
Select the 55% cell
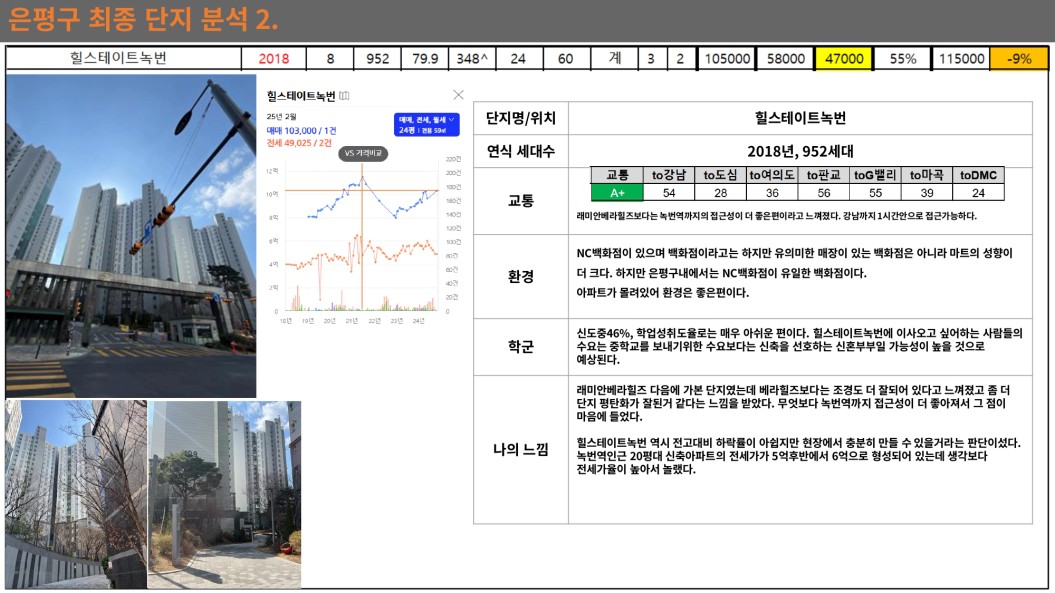(x=902, y=59)
